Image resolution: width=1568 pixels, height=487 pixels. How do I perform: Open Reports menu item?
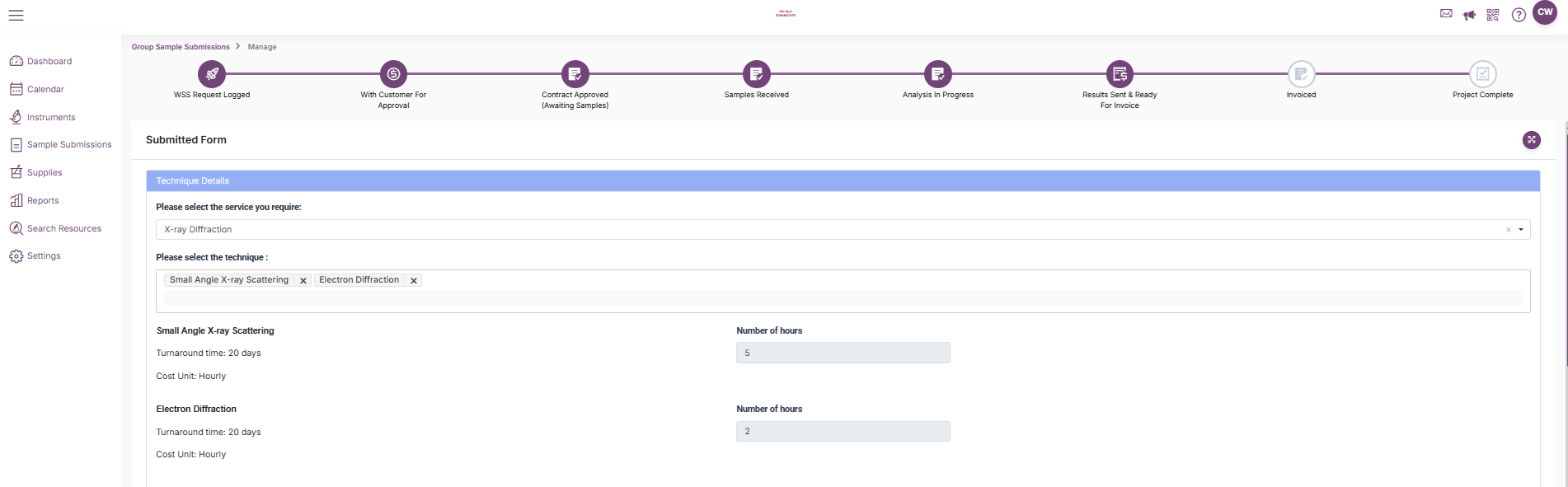pyautogui.click(x=43, y=200)
